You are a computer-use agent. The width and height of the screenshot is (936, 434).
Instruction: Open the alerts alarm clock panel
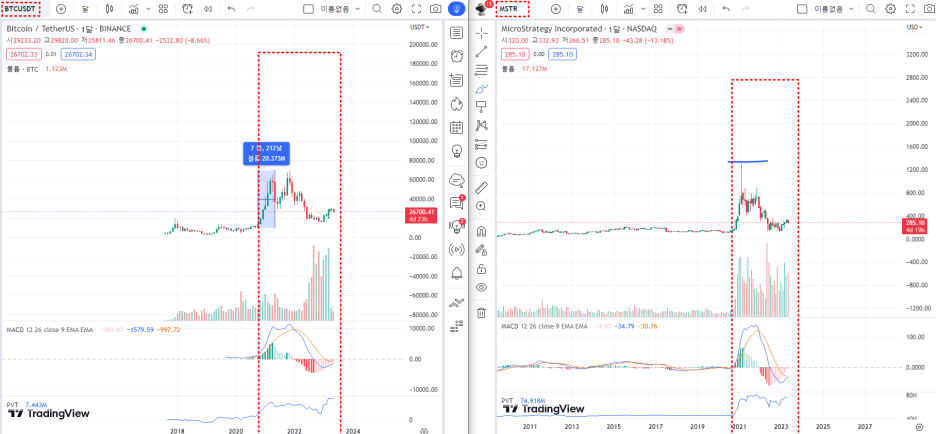tap(457, 56)
